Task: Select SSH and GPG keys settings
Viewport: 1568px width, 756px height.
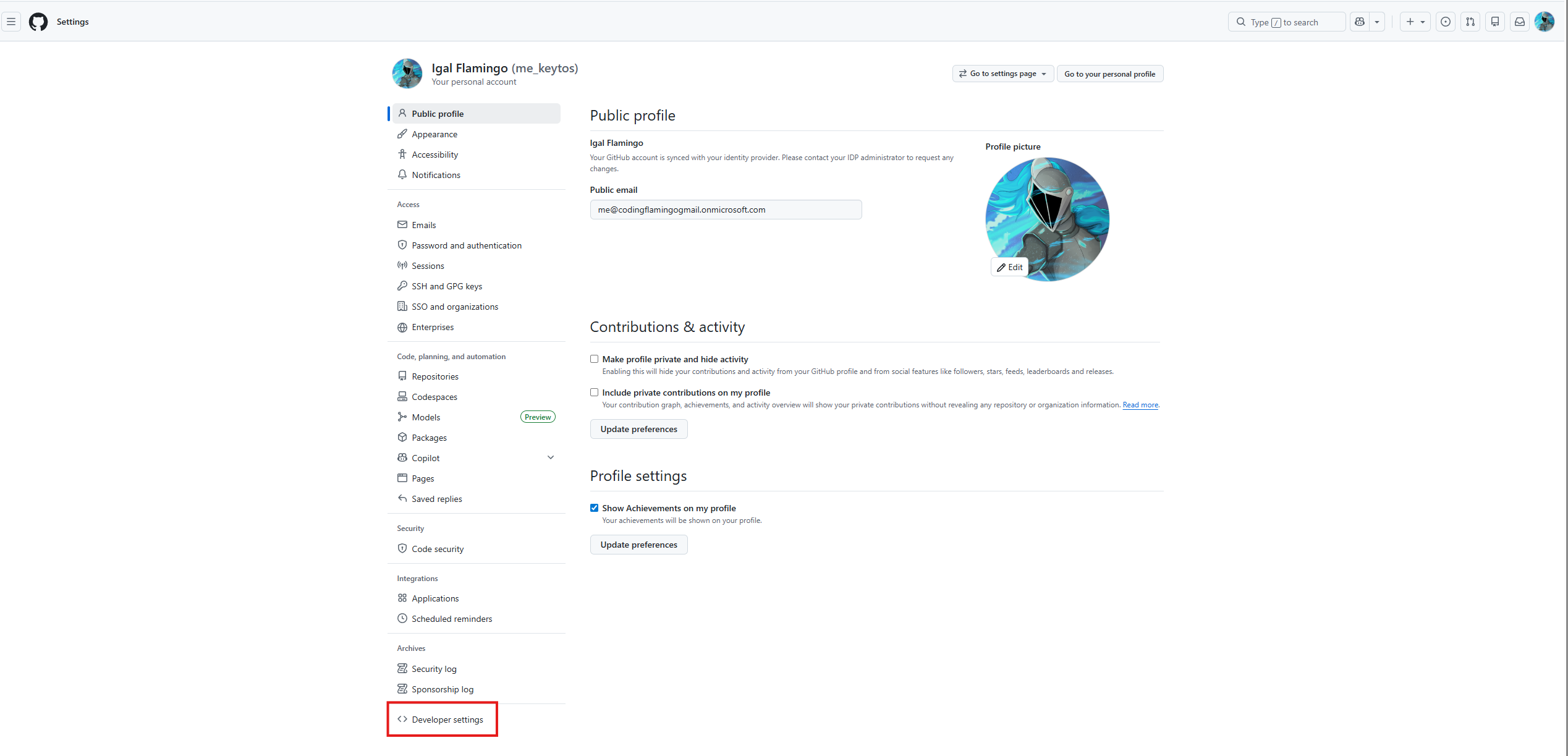Action: [447, 286]
